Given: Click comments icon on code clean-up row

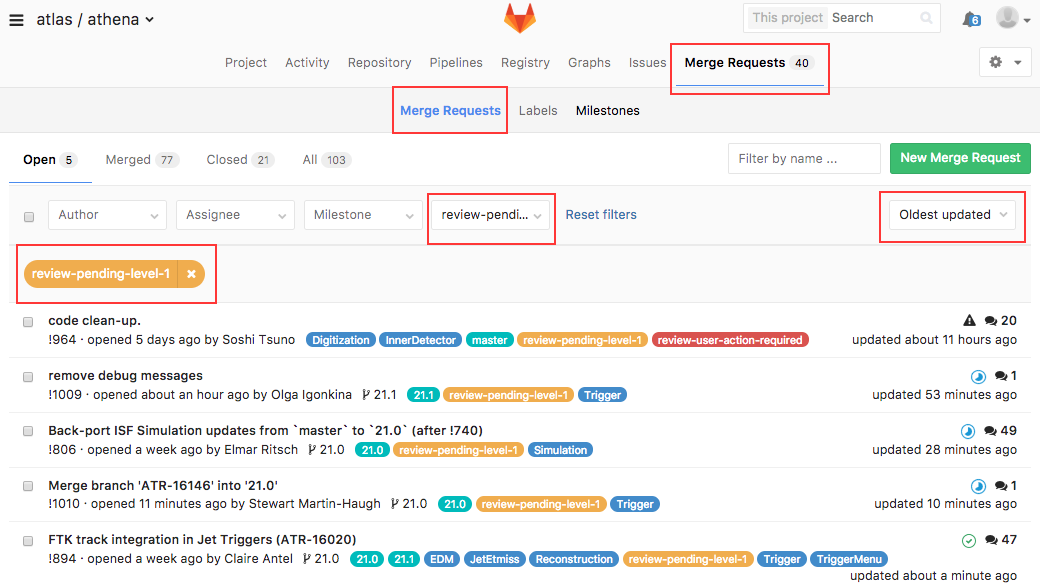Looking at the screenshot, I should pos(990,321).
